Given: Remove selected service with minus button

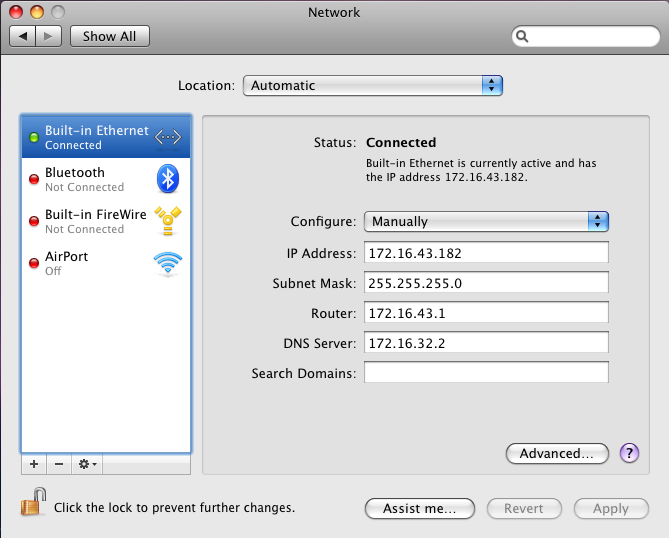Looking at the screenshot, I should [58, 465].
